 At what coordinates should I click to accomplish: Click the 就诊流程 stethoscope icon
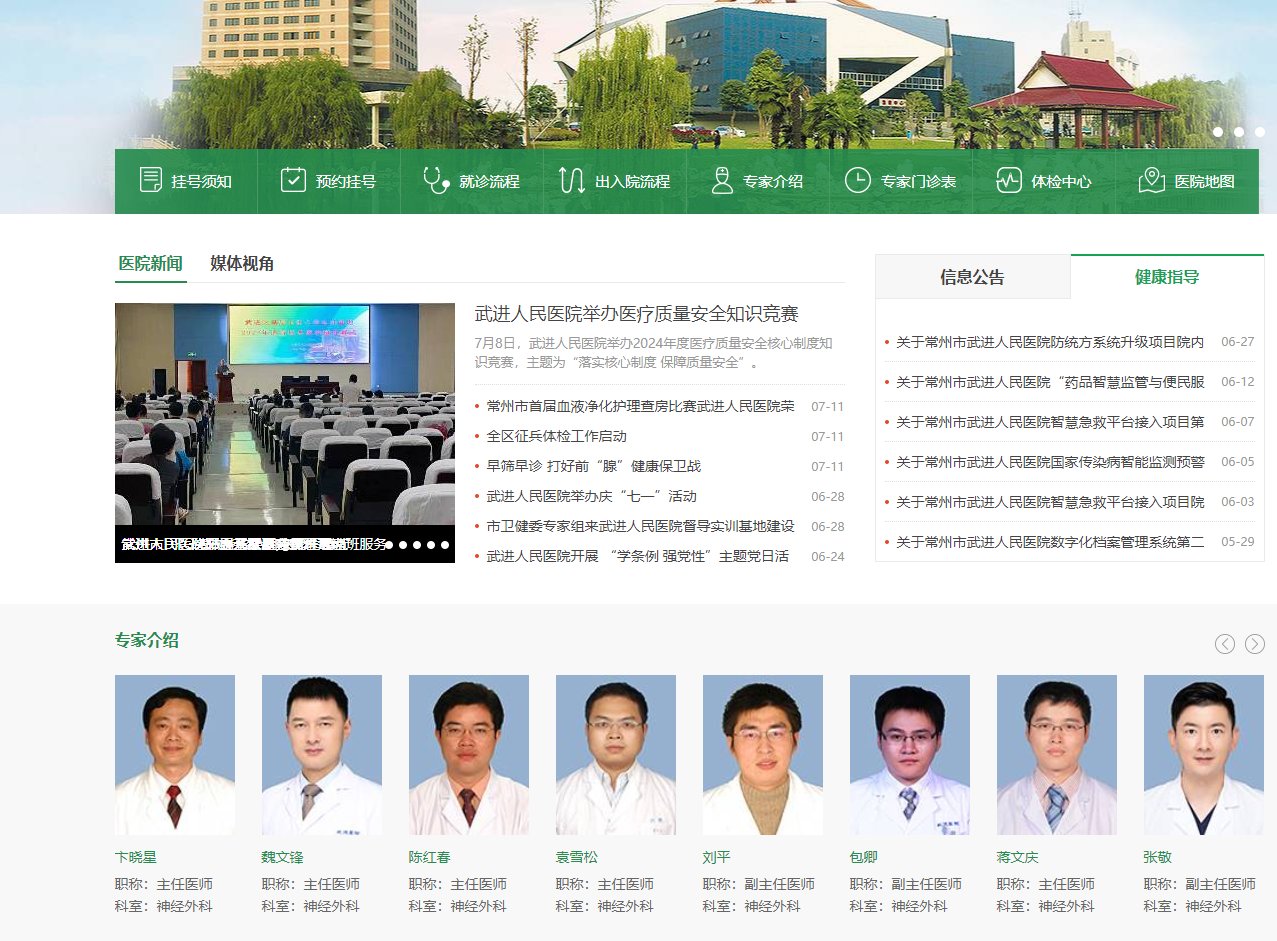(x=435, y=180)
